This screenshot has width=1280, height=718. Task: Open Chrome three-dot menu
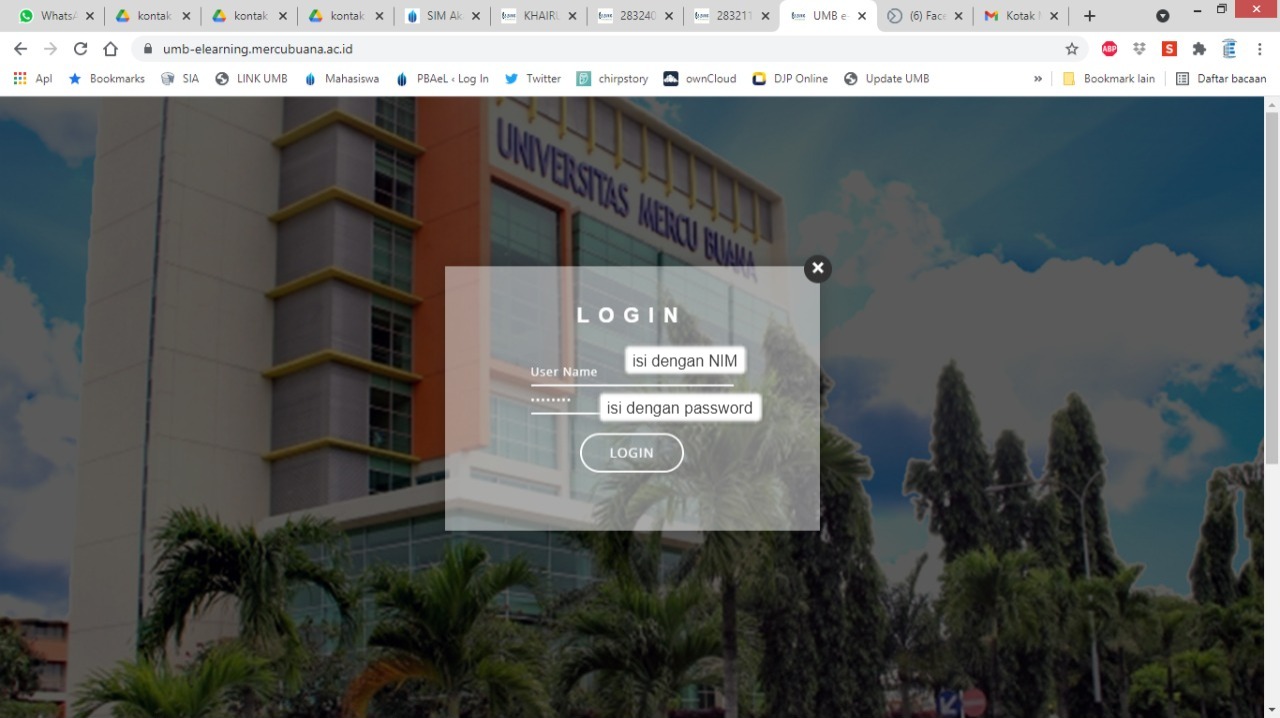click(x=1260, y=48)
